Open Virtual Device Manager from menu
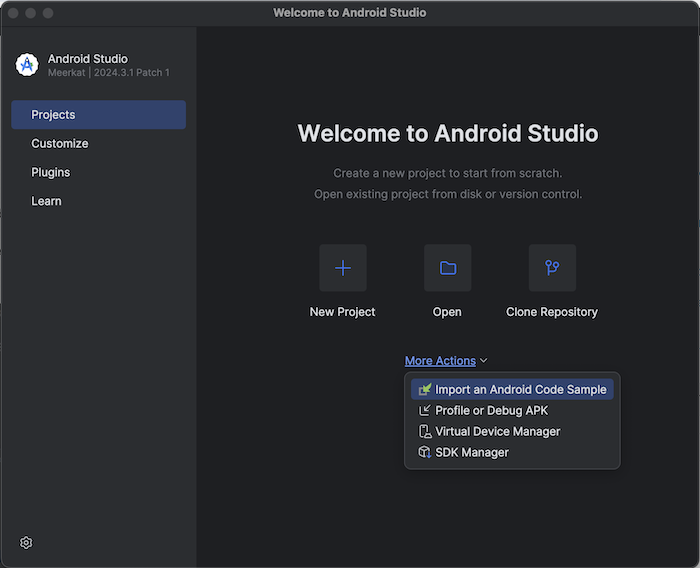Image resolution: width=700 pixels, height=568 pixels. [x=512, y=431]
